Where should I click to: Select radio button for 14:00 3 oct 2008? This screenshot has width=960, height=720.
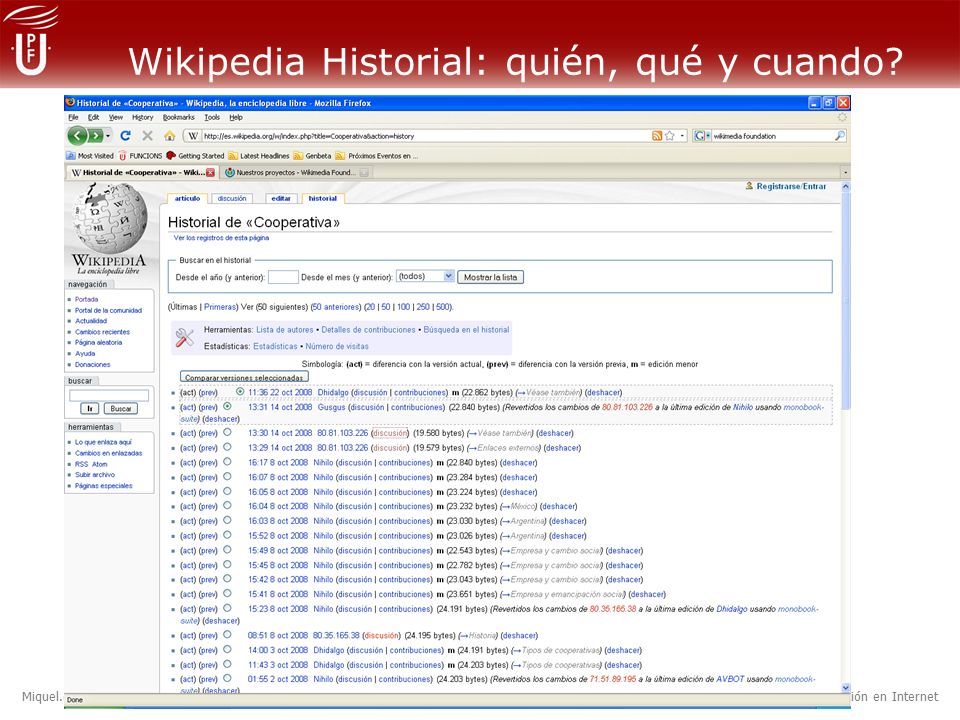pos(227,650)
